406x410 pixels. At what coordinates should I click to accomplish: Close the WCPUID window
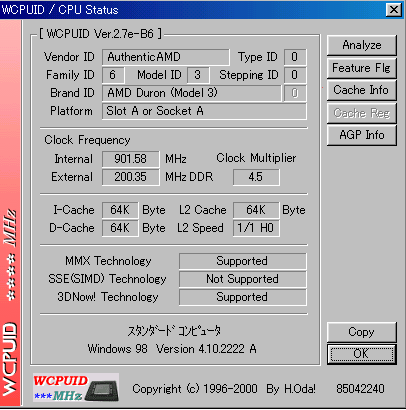pyautogui.click(x=394, y=10)
